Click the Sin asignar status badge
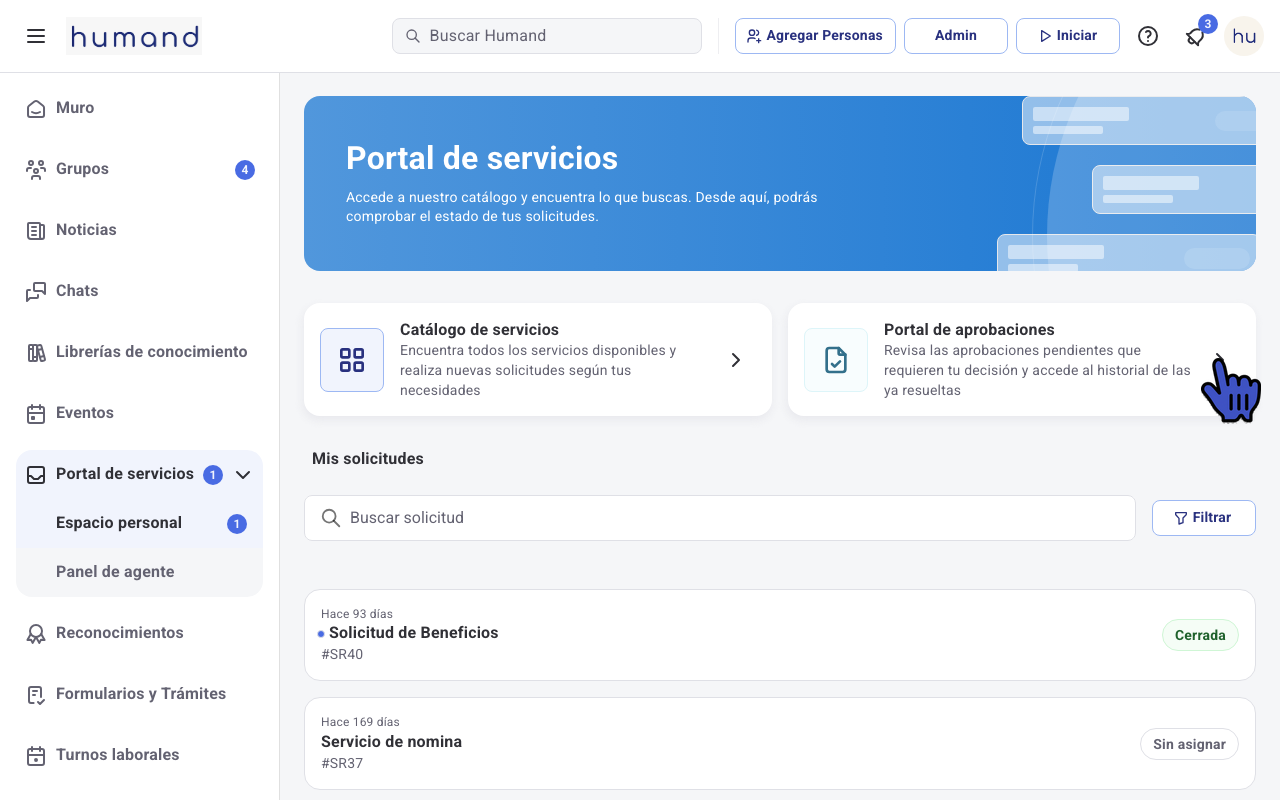The height and width of the screenshot is (800, 1280). point(1189,744)
